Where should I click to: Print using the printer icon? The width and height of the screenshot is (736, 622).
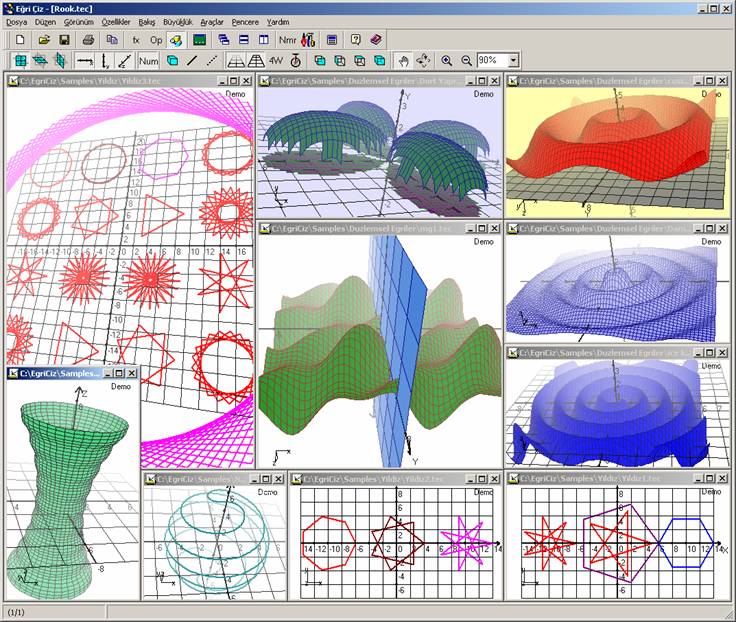89,40
